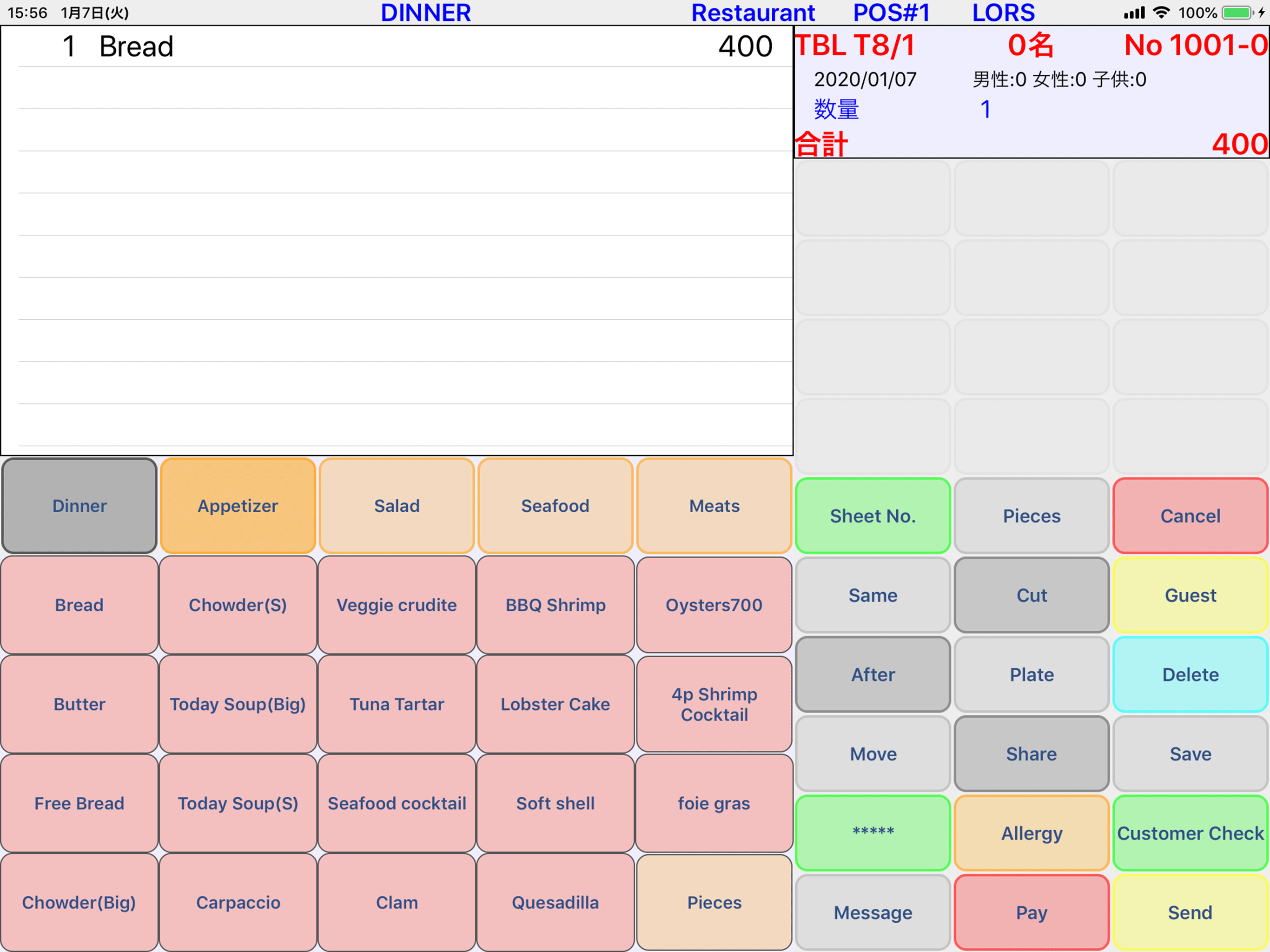This screenshot has height=952, width=1270.
Task: Open the Seafood category
Action: tap(555, 506)
